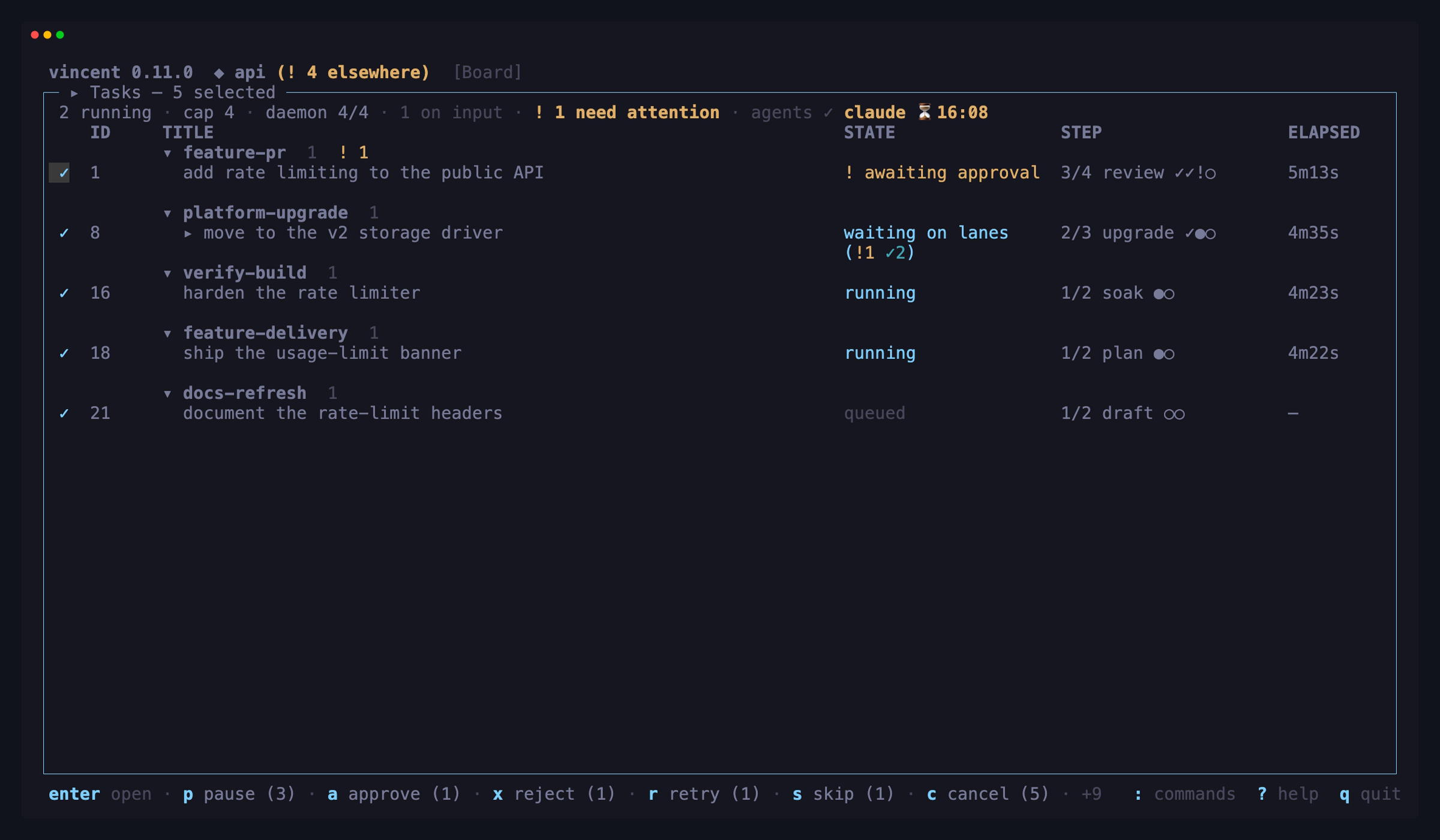Toggle selection checkmark for task 8
This screenshot has width=1440, height=840.
[64, 233]
